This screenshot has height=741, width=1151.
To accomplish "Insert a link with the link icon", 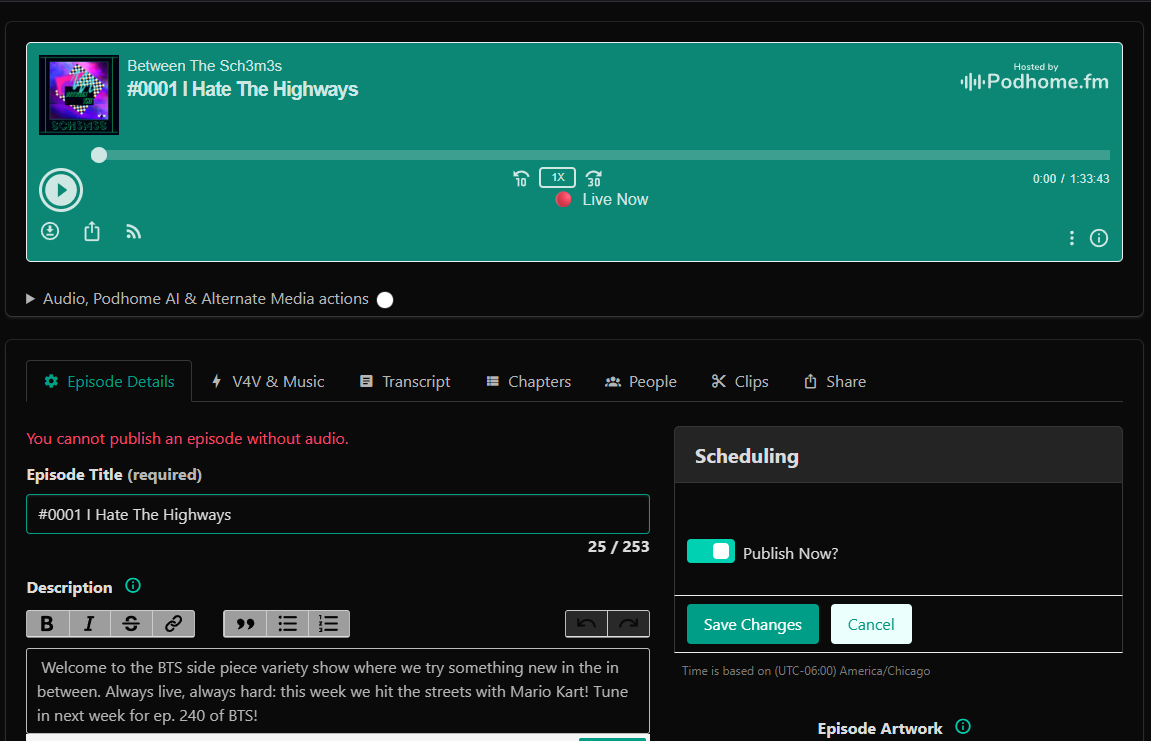I will coord(173,624).
